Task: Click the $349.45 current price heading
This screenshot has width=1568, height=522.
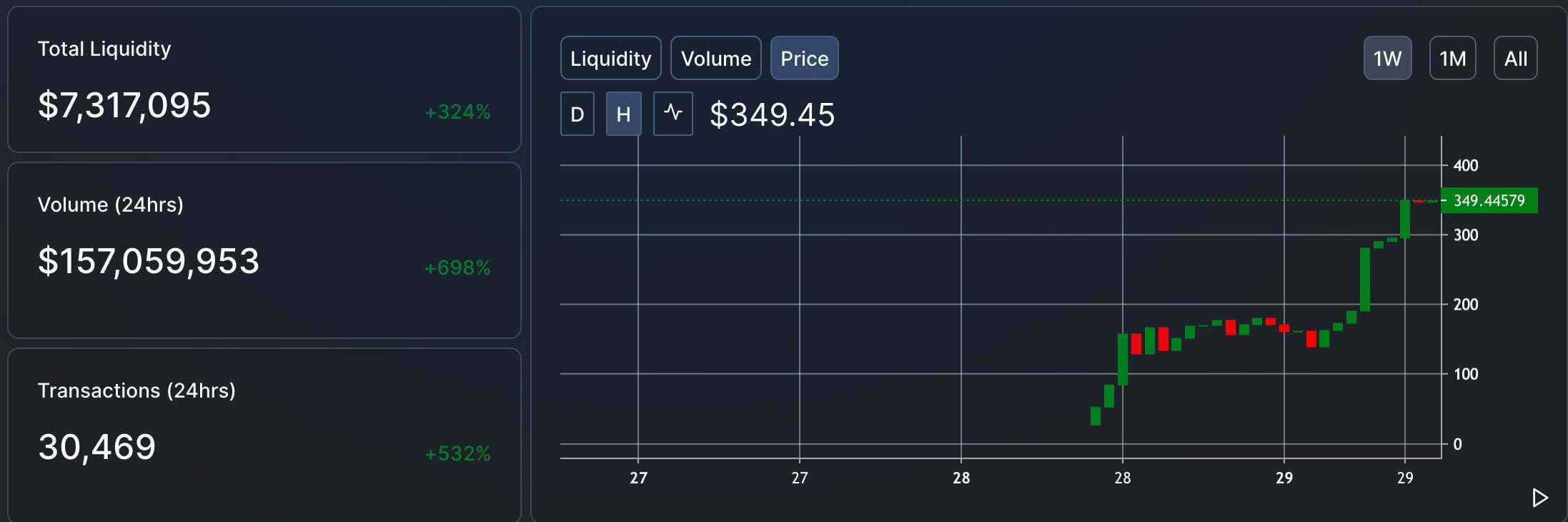Action: 772,114
